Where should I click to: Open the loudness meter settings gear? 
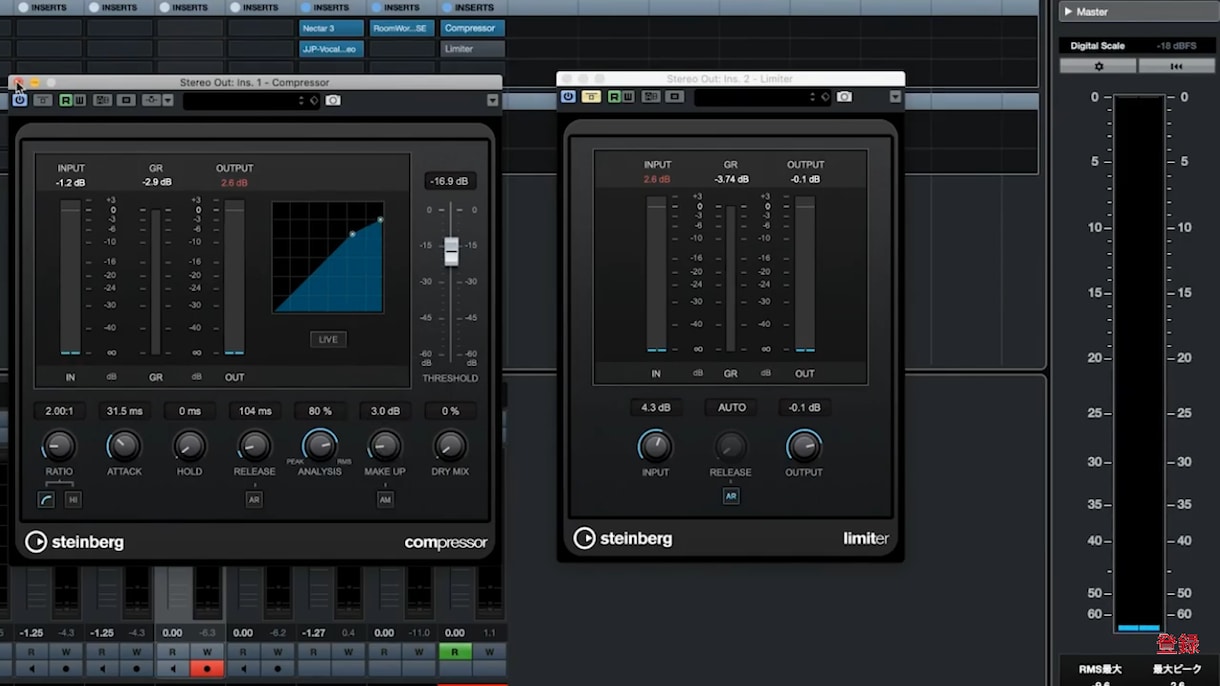coord(1099,66)
